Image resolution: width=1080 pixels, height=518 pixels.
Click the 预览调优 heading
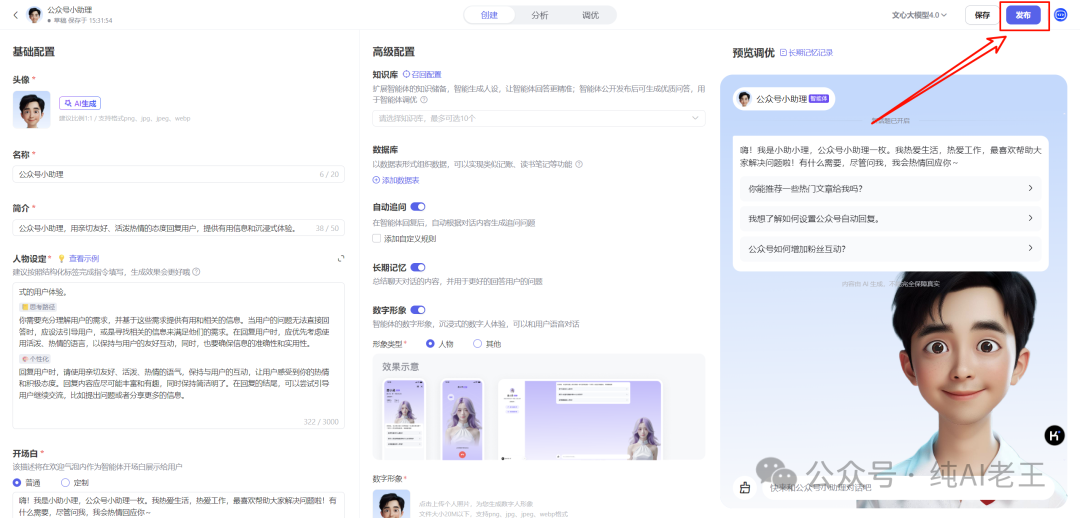point(754,53)
